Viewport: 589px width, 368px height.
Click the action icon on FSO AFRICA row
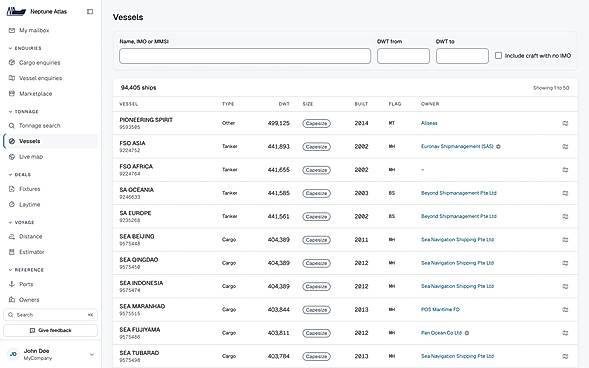[565, 170]
